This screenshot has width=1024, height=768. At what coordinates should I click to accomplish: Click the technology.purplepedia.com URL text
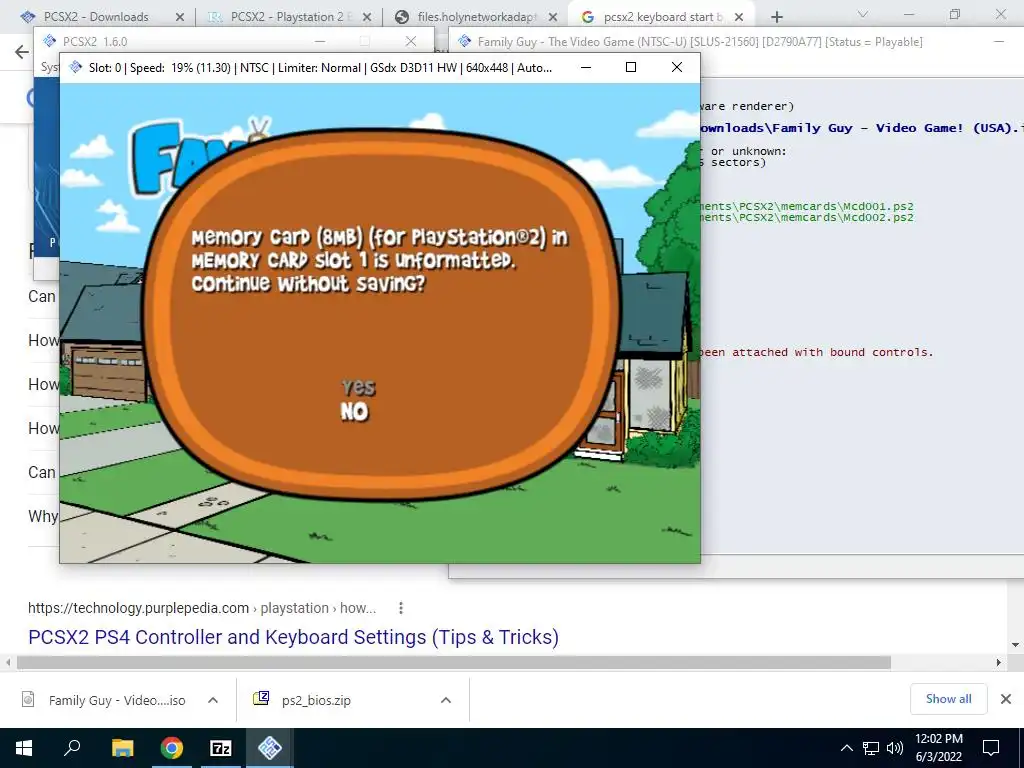click(138, 608)
